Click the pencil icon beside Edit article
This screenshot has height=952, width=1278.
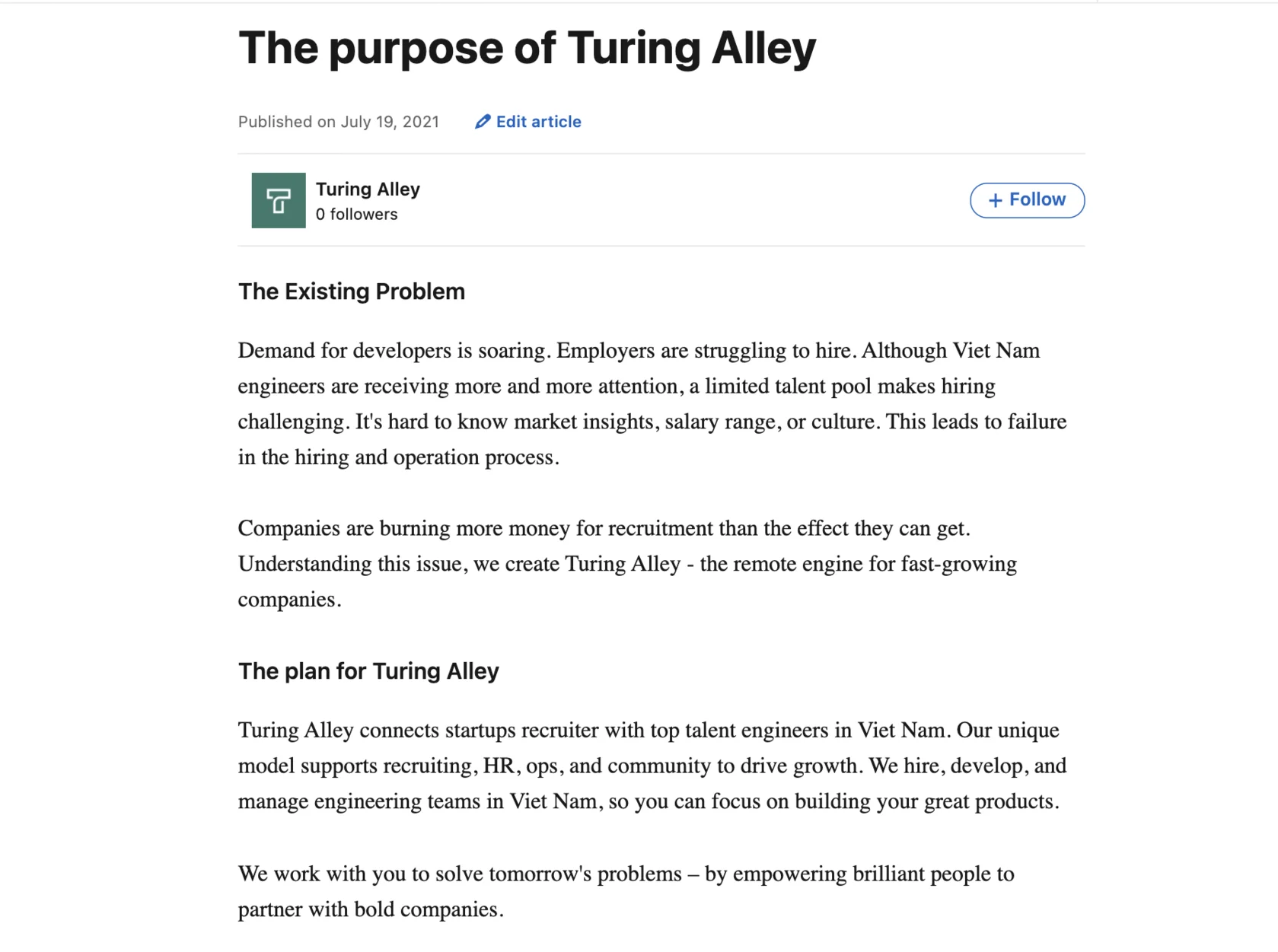(483, 122)
